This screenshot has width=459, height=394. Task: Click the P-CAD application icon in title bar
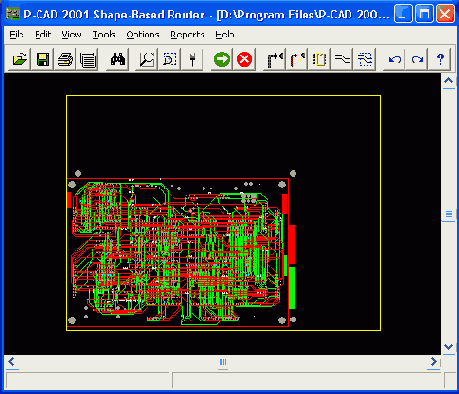(x=13, y=14)
